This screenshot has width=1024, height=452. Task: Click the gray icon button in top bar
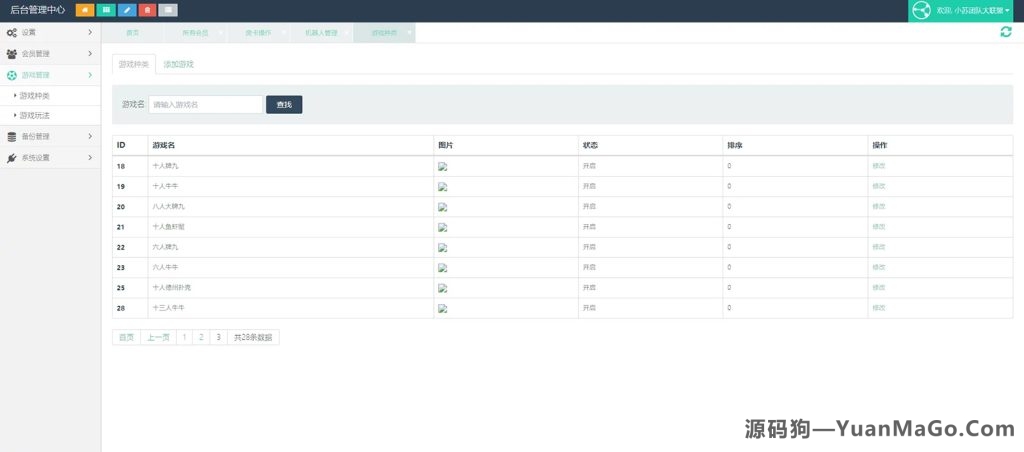click(168, 10)
